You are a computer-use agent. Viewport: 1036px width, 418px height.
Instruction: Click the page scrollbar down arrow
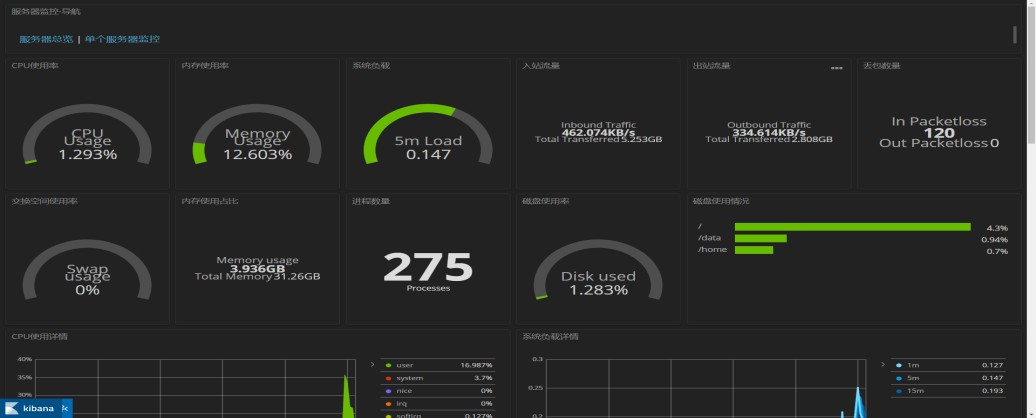pyautogui.click(x=1031, y=413)
